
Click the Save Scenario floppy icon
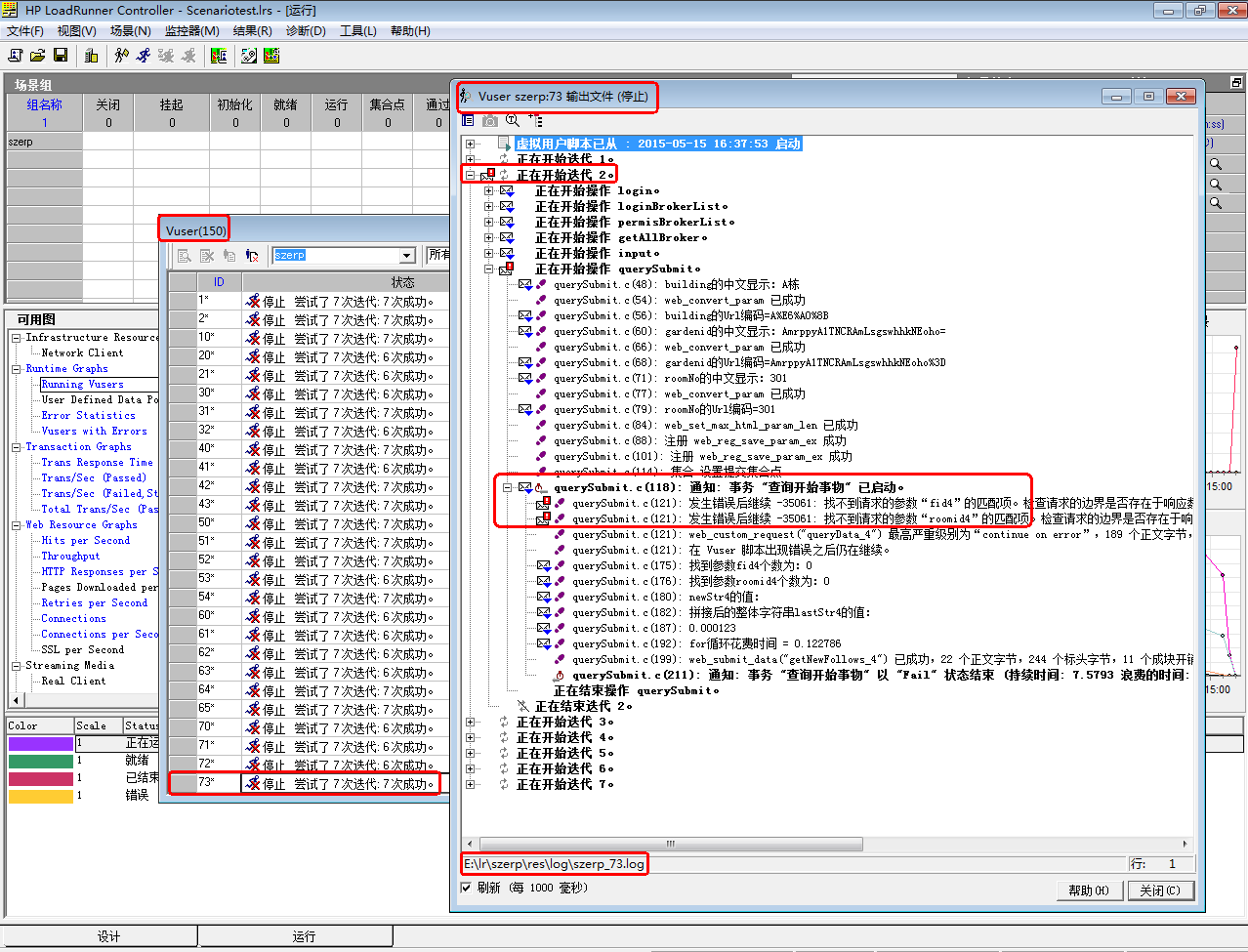pyautogui.click(x=60, y=56)
